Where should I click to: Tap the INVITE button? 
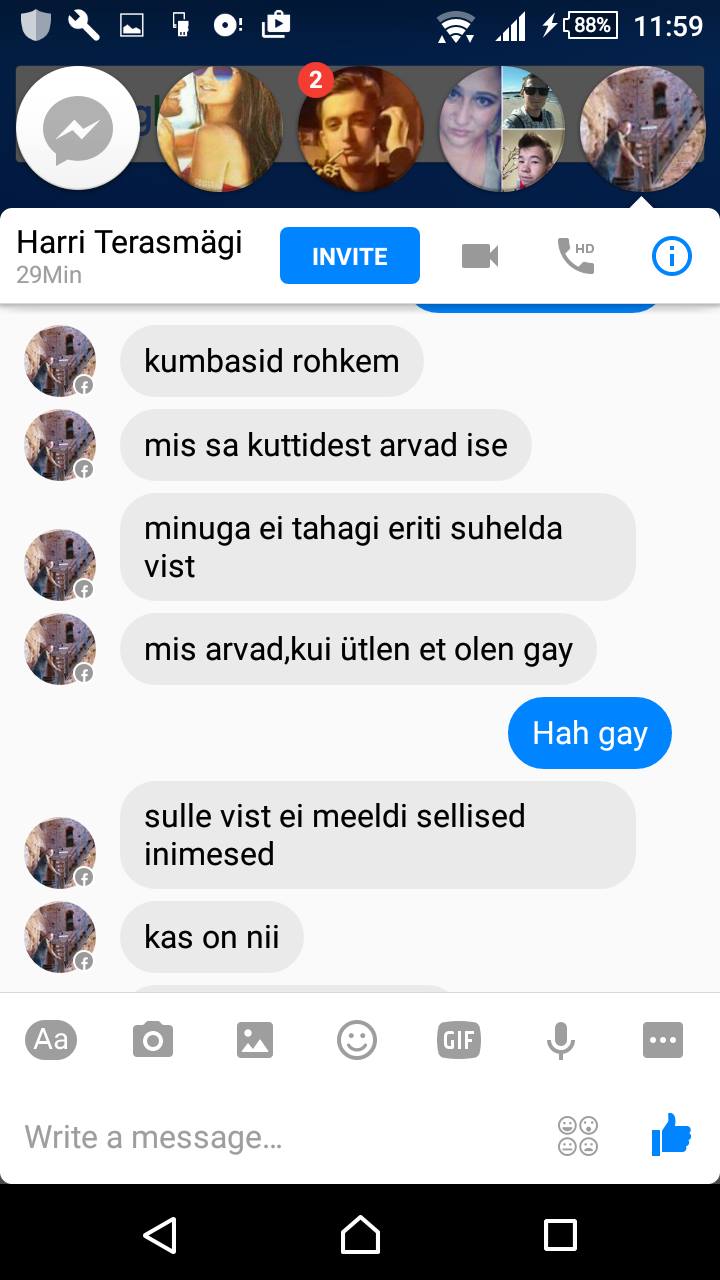[350, 256]
